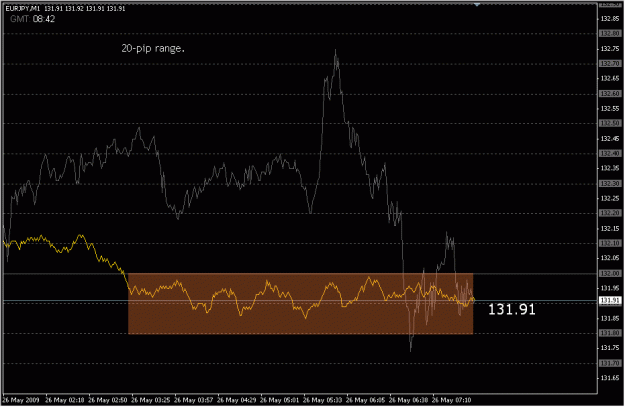Click the '26 May 02:50' time axis label
This screenshot has width=625, height=407.
(108, 400)
